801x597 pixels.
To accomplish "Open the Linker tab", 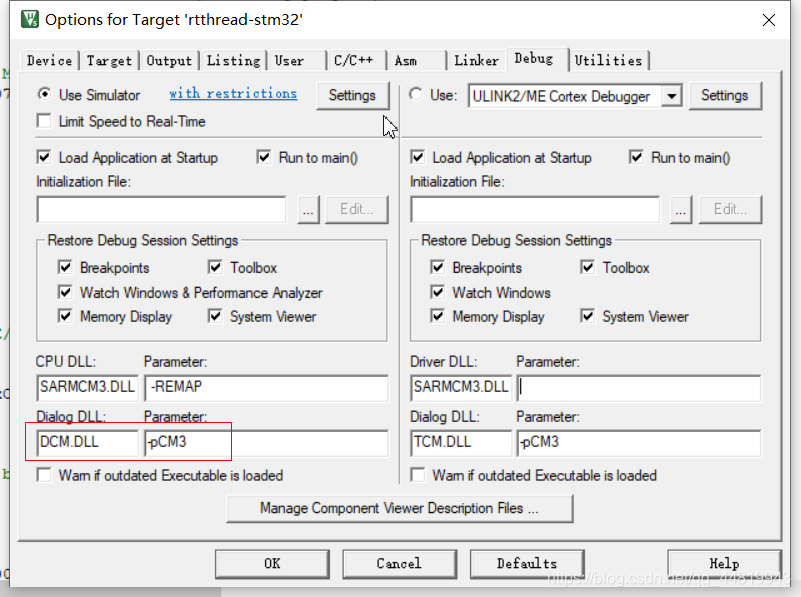I will click(477, 61).
